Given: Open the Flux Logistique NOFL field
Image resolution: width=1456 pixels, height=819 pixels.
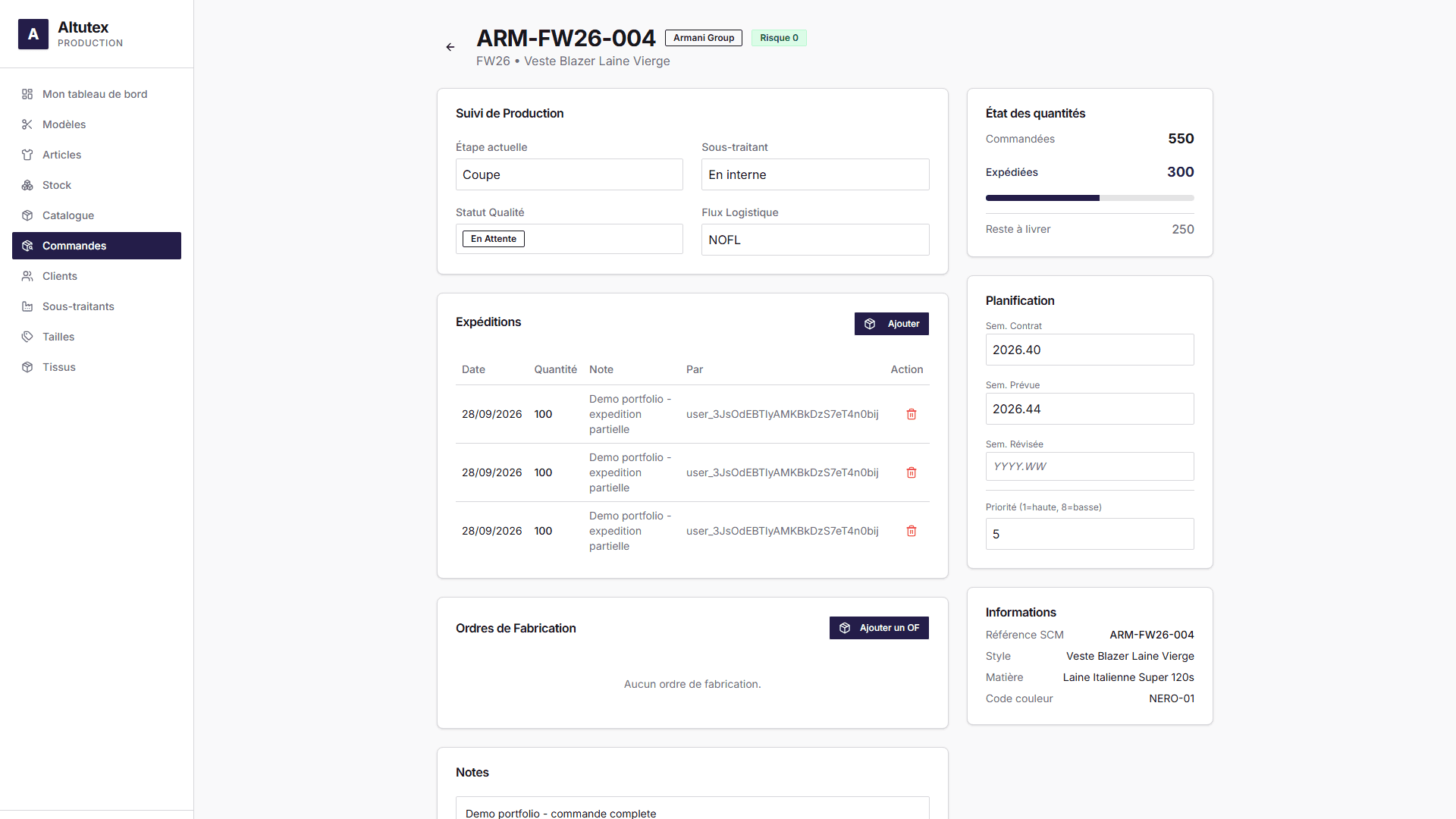Looking at the screenshot, I should click(815, 240).
